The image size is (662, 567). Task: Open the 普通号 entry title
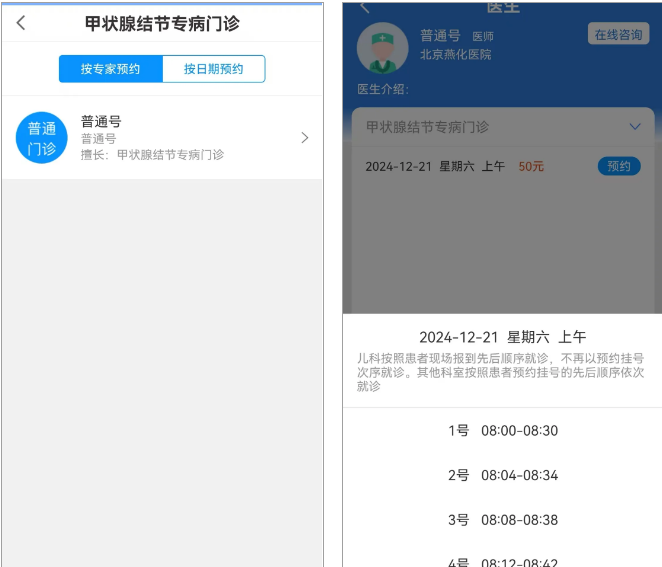101,122
